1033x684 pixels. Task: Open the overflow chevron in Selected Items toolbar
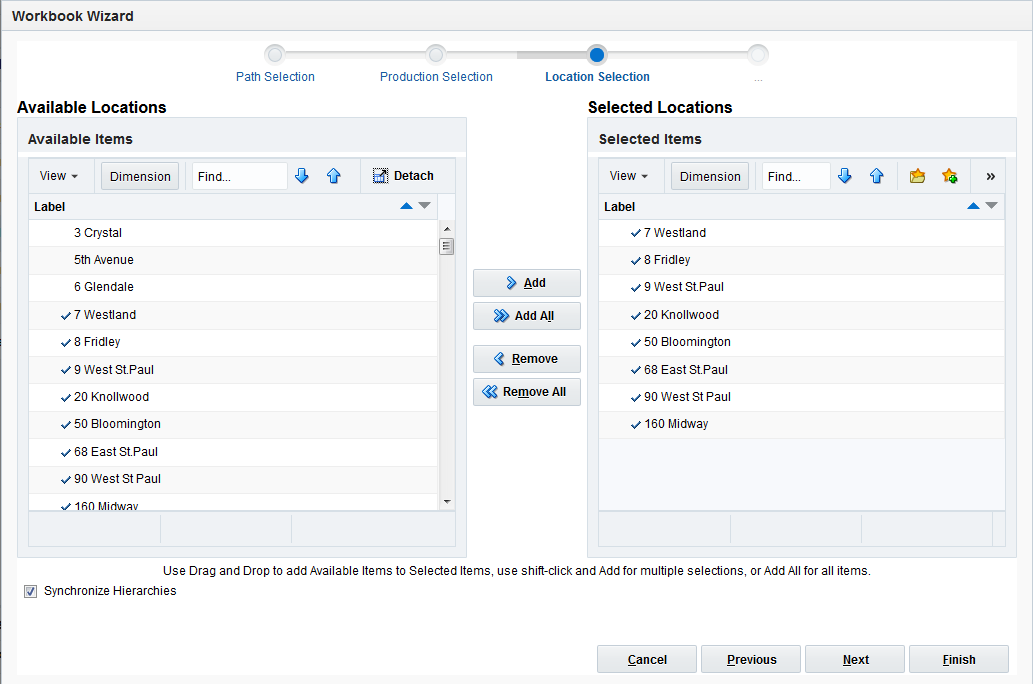[990, 177]
